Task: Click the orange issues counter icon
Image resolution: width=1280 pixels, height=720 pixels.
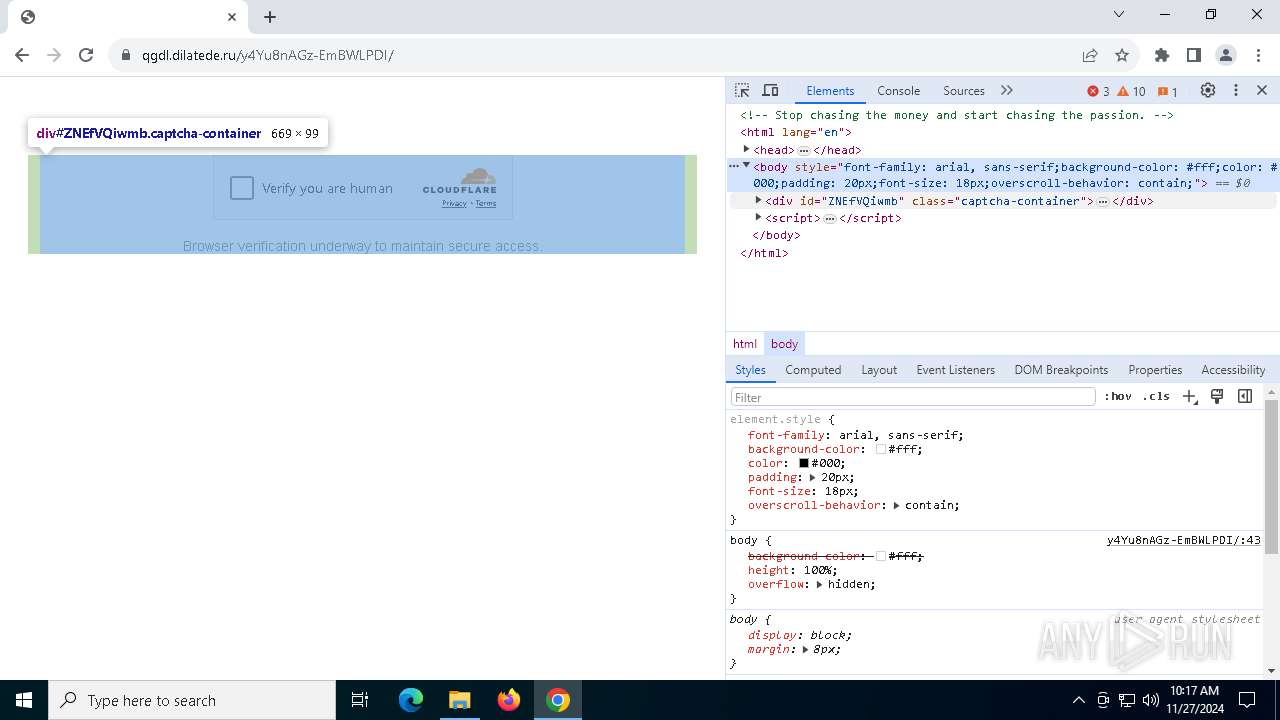Action: pos(1167,91)
